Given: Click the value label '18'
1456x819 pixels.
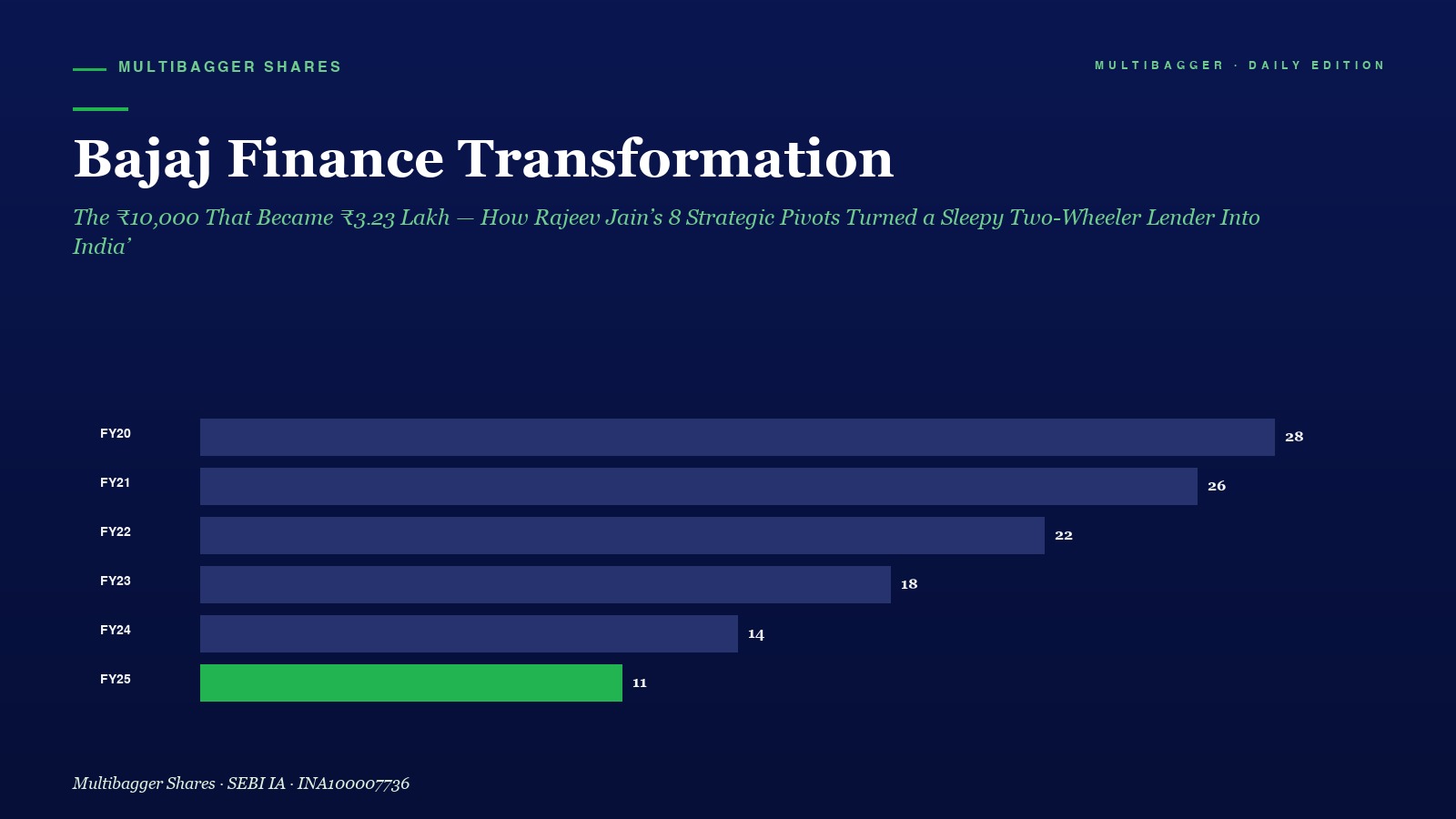Looking at the screenshot, I should click(x=909, y=584).
